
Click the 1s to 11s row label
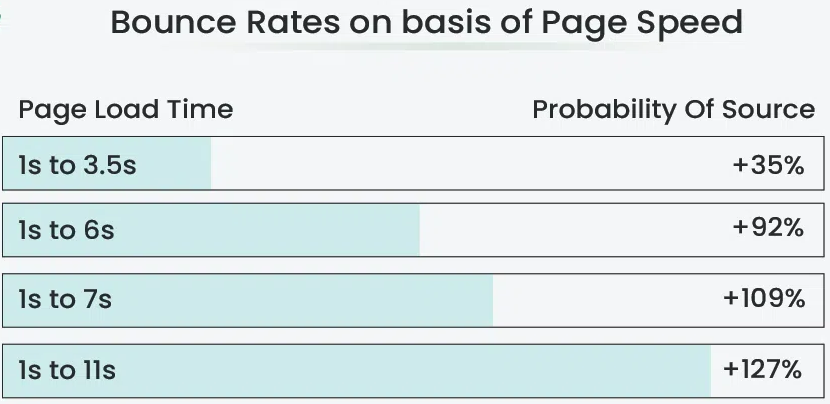[67, 370]
